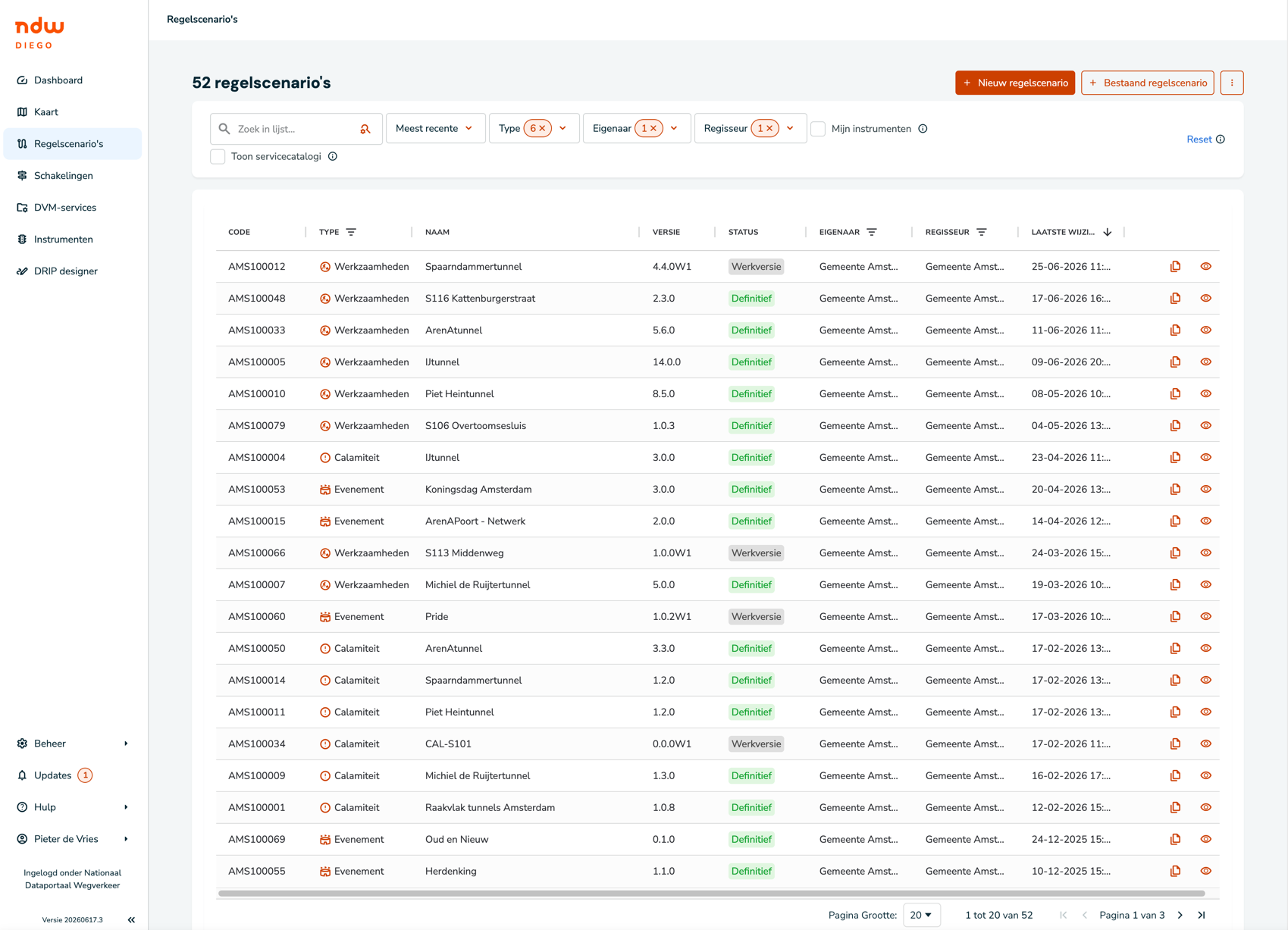Collapse the sidebar with double chevron
This screenshot has width=1288, height=930.
pos(131,919)
